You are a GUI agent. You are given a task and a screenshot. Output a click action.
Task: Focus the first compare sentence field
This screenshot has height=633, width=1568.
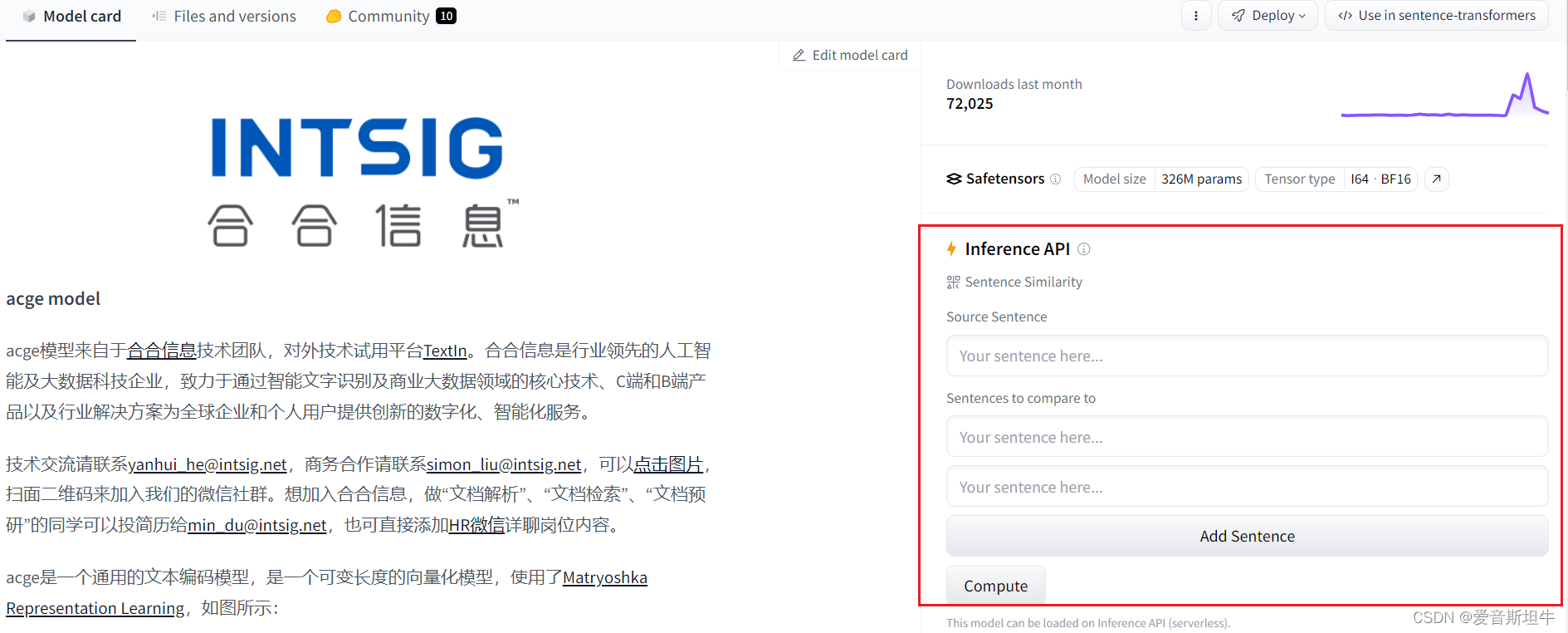click(1247, 437)
